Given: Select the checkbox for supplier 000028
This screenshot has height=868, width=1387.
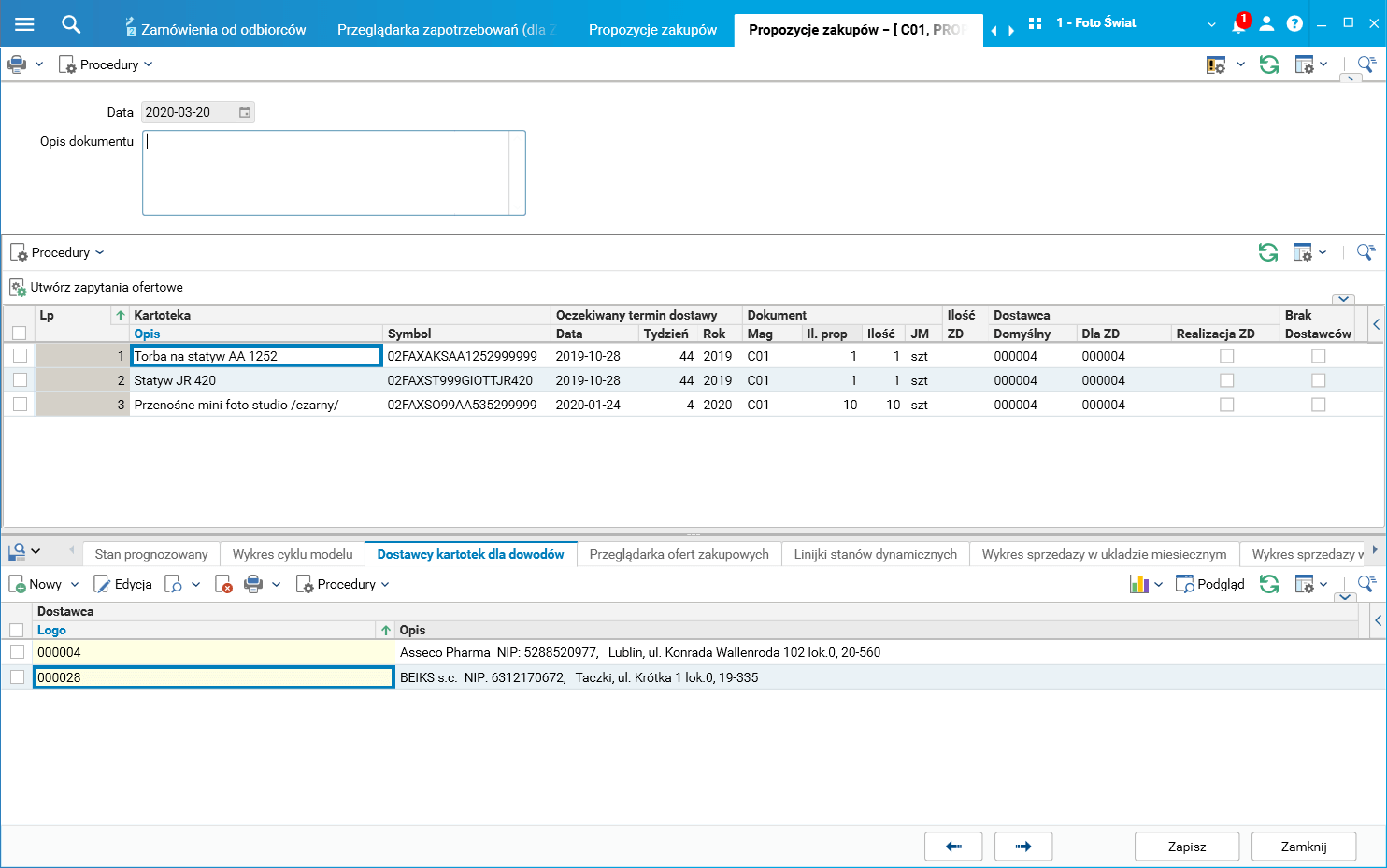Looking at the screenshot, I should 17,676.
